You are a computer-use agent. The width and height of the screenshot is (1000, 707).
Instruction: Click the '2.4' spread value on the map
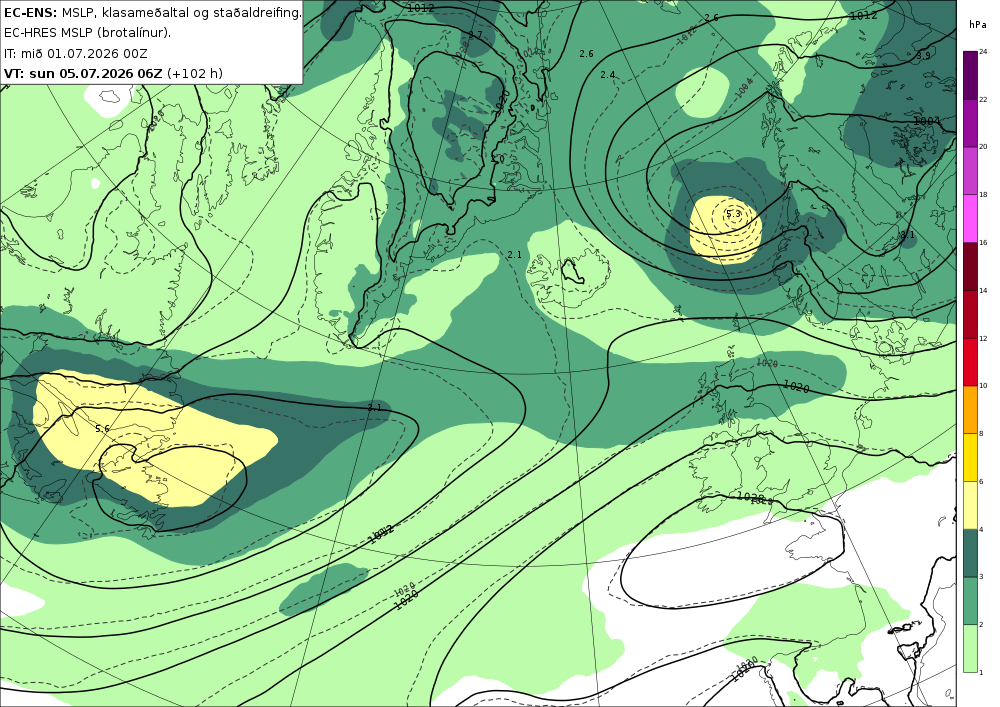coord(608,75)
